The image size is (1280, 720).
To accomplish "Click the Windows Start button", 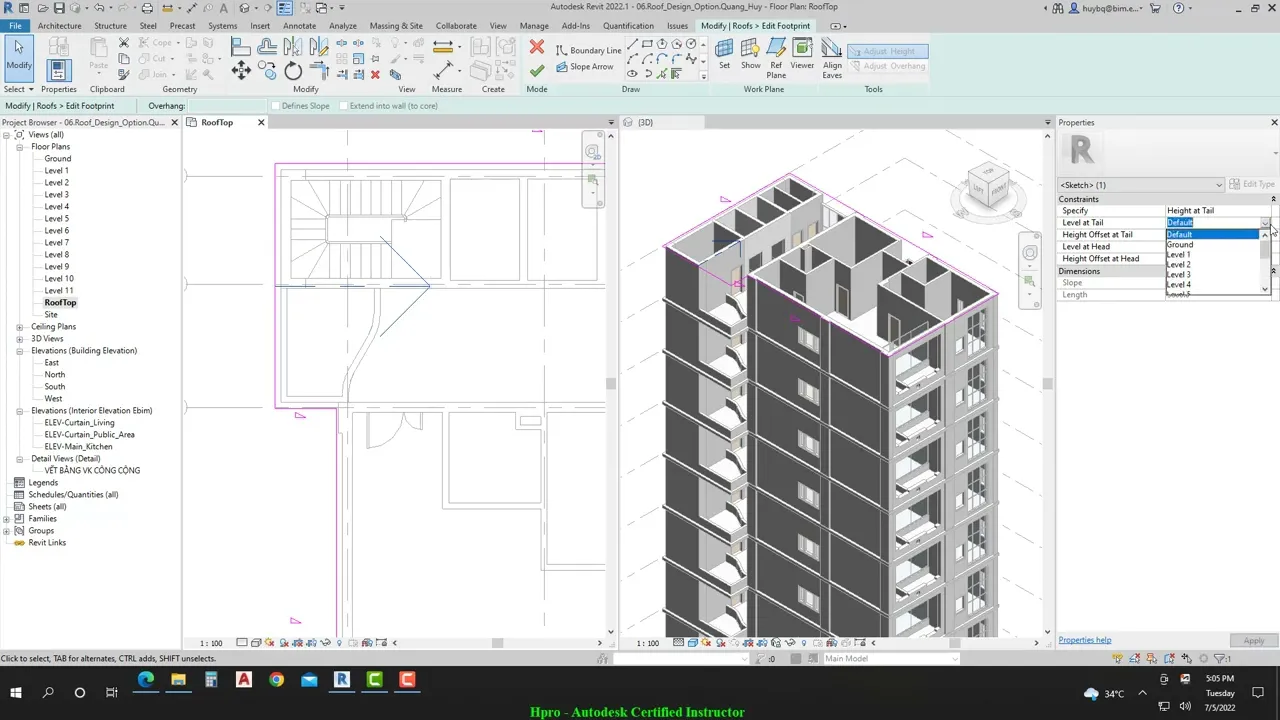I will pyautogui.click(x=16, y=692).
